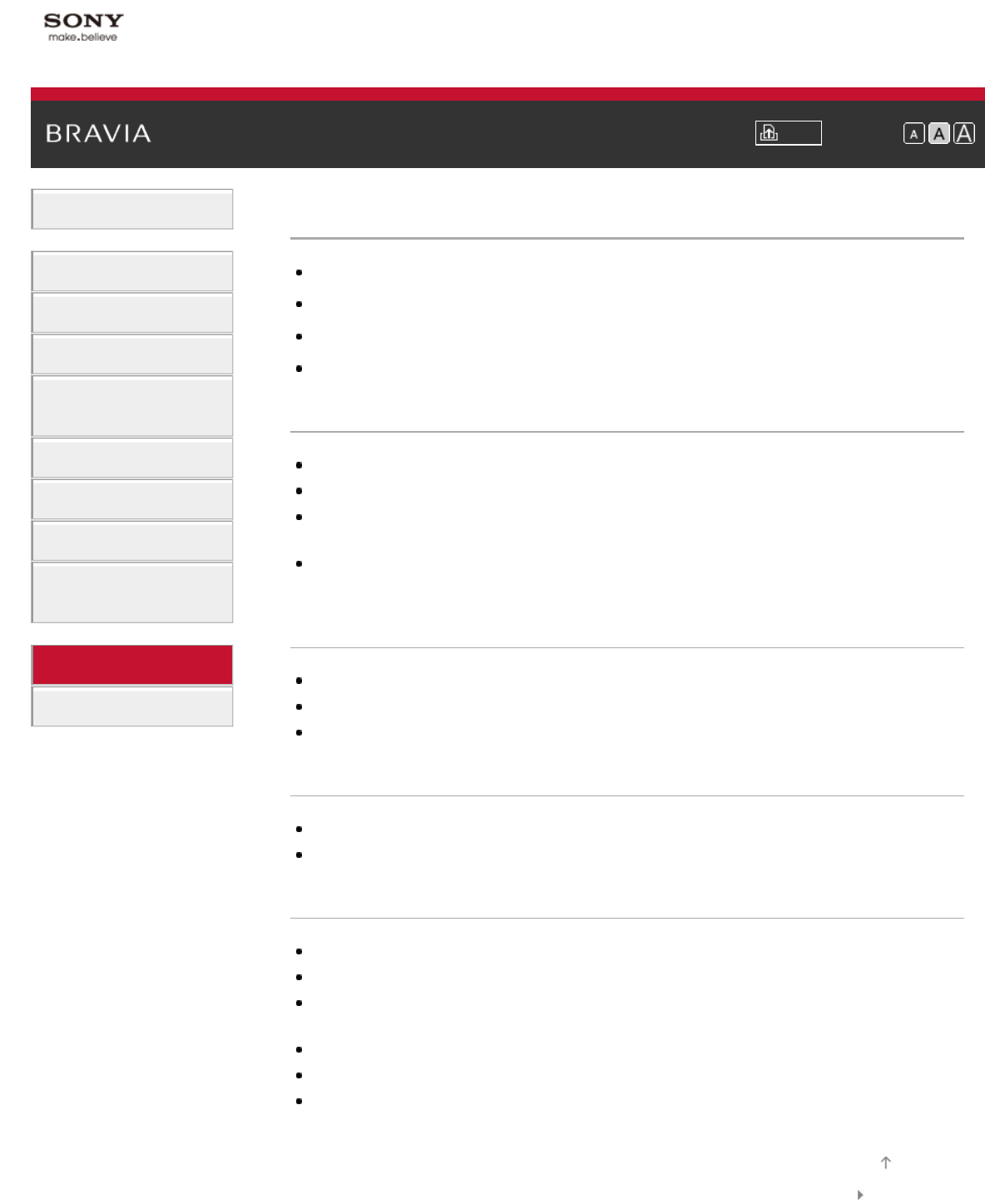Select the first button in the eight-item sidebar group

tap(132, 271)
